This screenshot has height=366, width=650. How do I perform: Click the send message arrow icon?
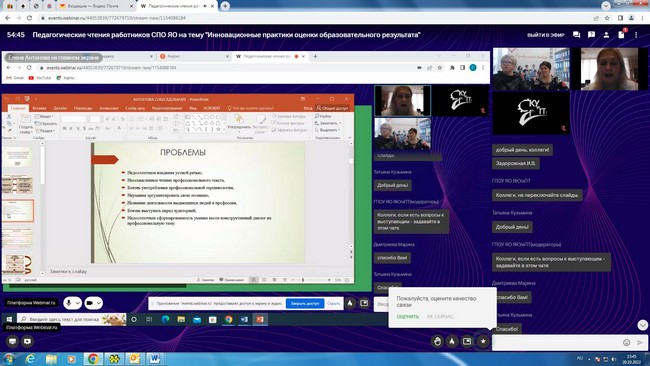[640, 342]
